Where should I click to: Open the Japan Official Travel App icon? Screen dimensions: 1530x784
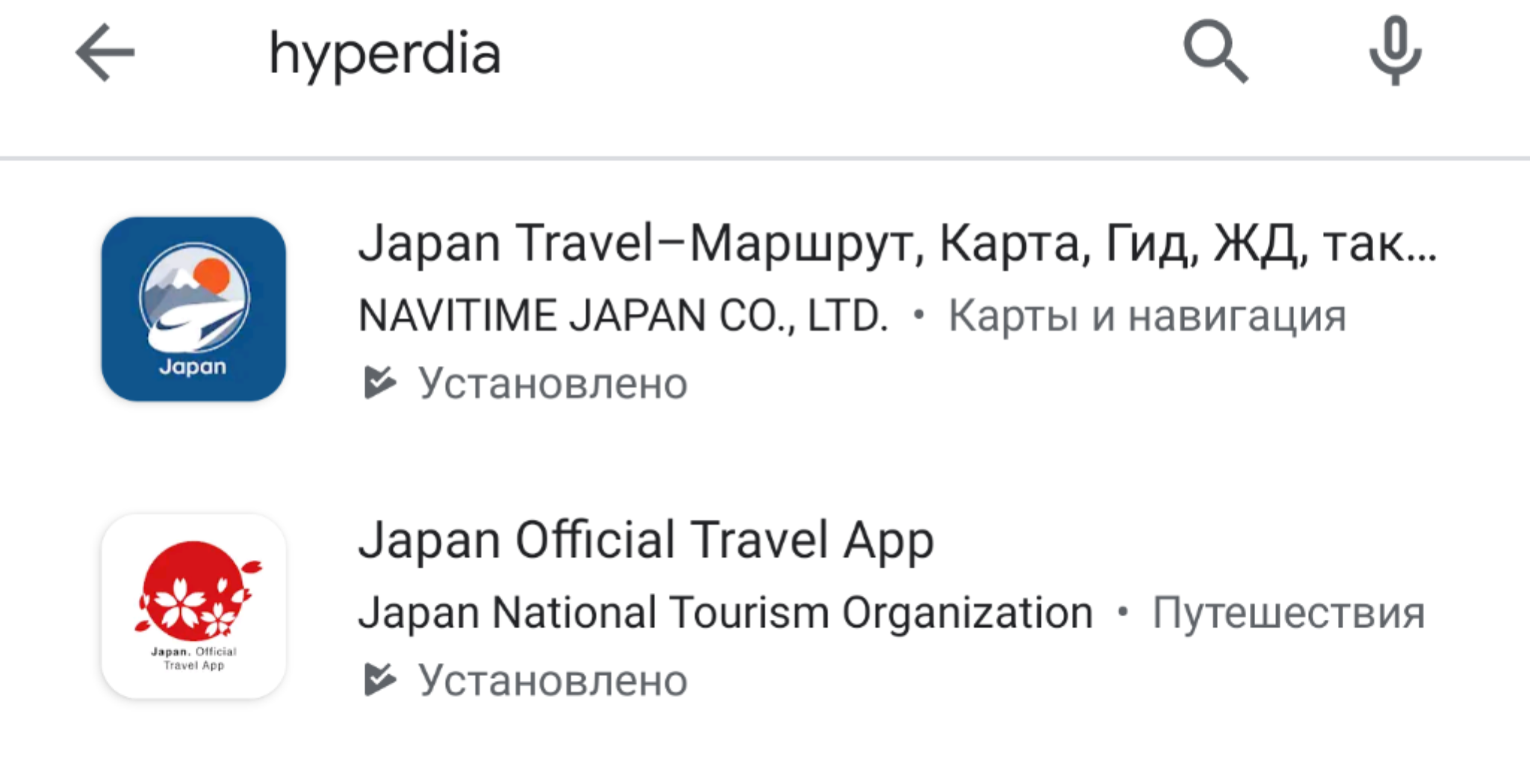[193, 606]
